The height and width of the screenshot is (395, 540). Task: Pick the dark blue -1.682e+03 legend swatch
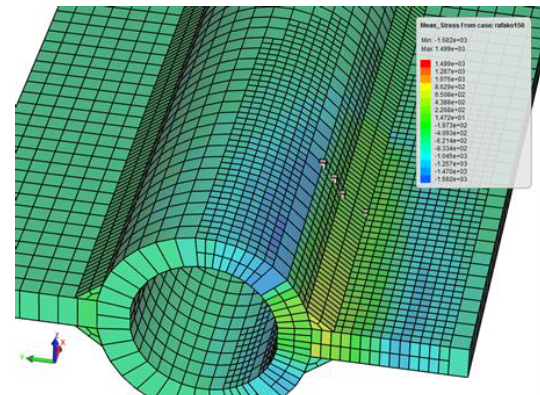tap(426, 179)
